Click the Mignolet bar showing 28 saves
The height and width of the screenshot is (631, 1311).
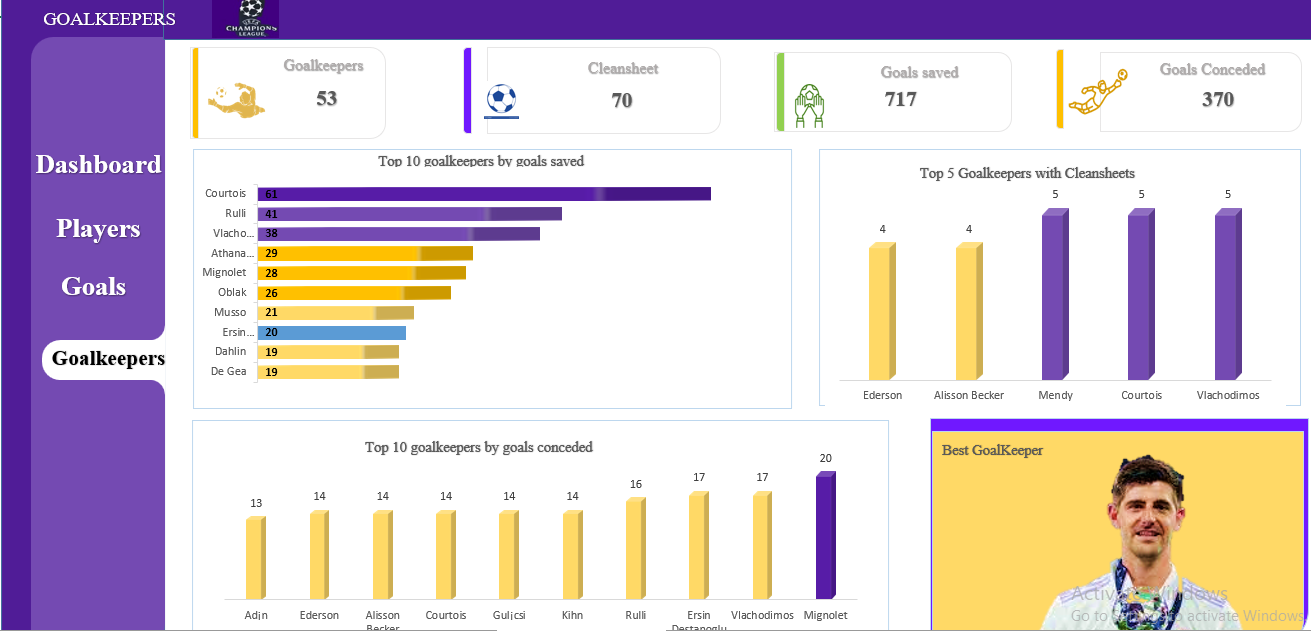coord(362,273)
